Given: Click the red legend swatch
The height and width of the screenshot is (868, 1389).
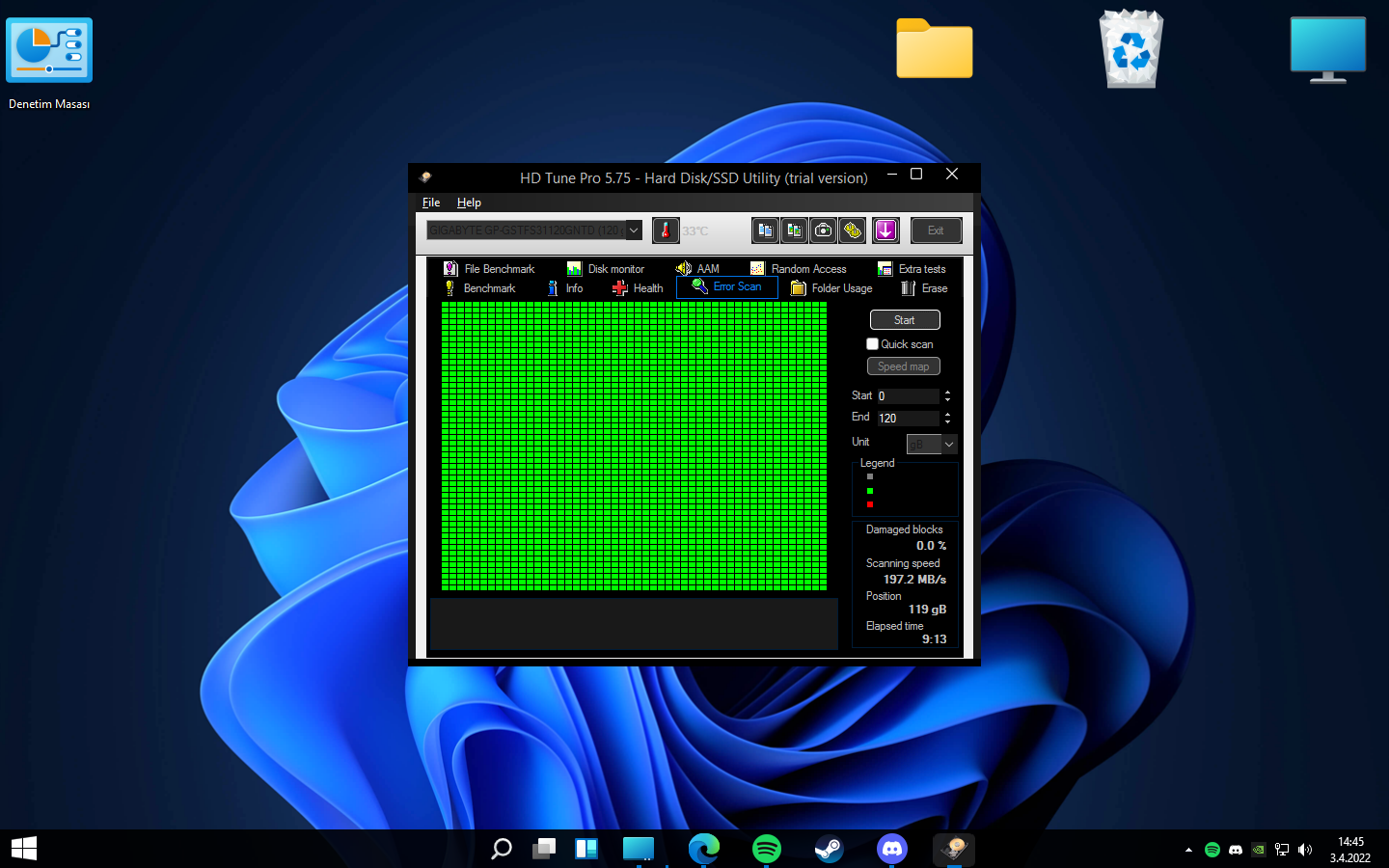Looking at the screenshot, I should point(870,504).
